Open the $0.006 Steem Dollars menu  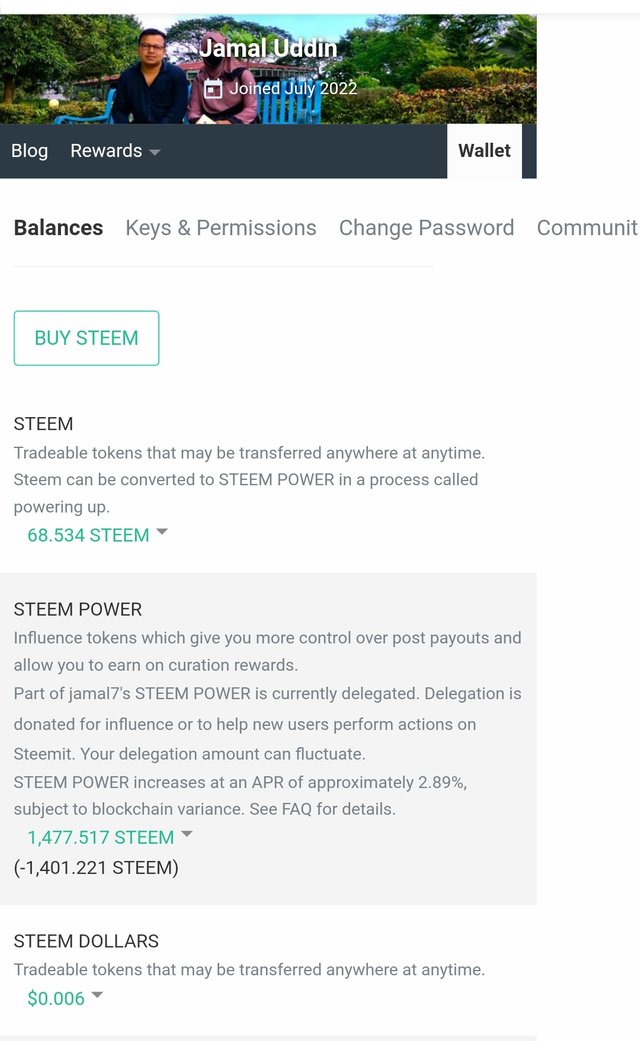tap(56, 998)
